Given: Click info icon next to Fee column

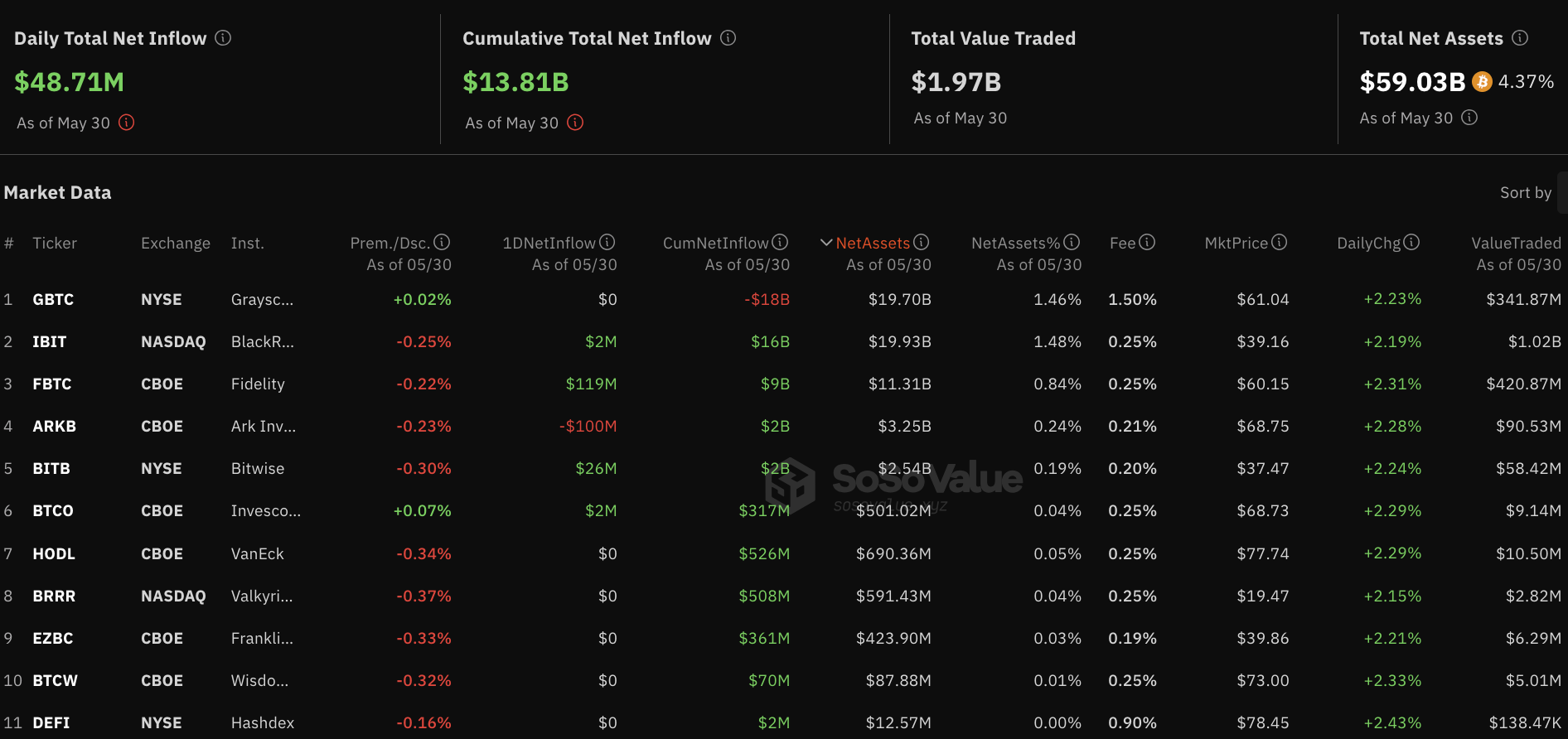Looking at the screenshot, I should (x=1147, y=242).
